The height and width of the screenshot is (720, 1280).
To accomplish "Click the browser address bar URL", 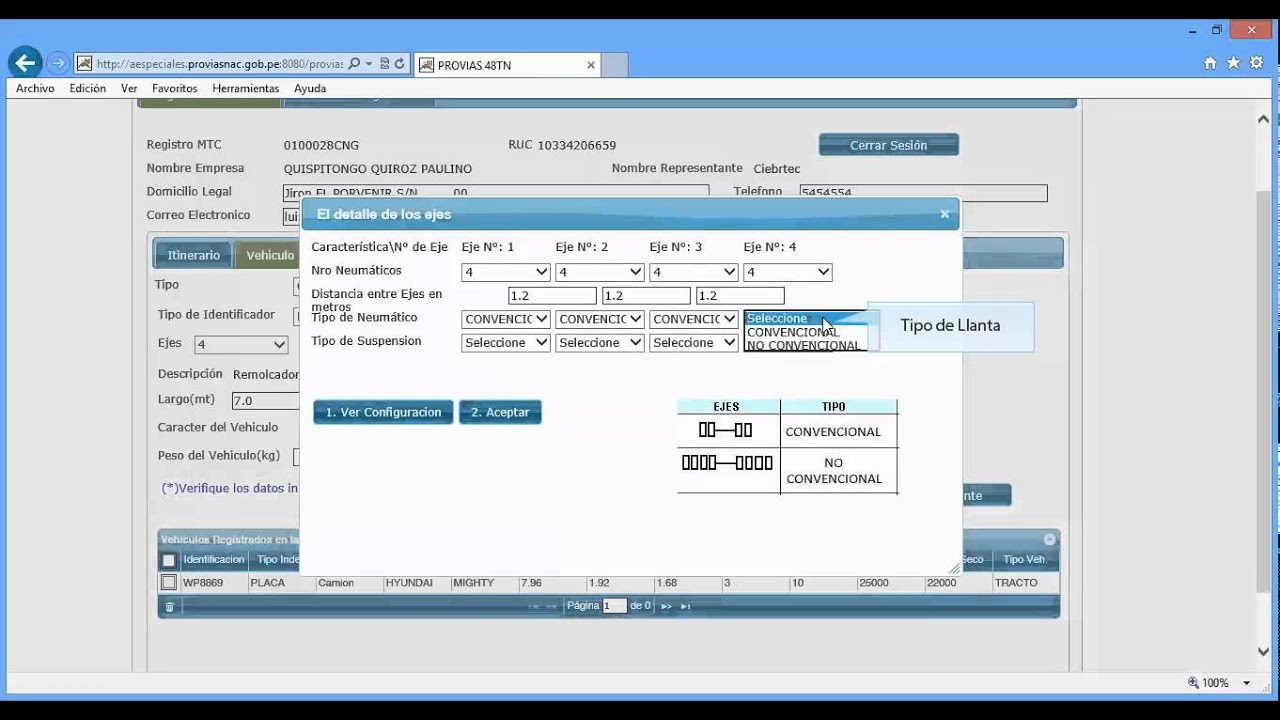I will [220, 64].
